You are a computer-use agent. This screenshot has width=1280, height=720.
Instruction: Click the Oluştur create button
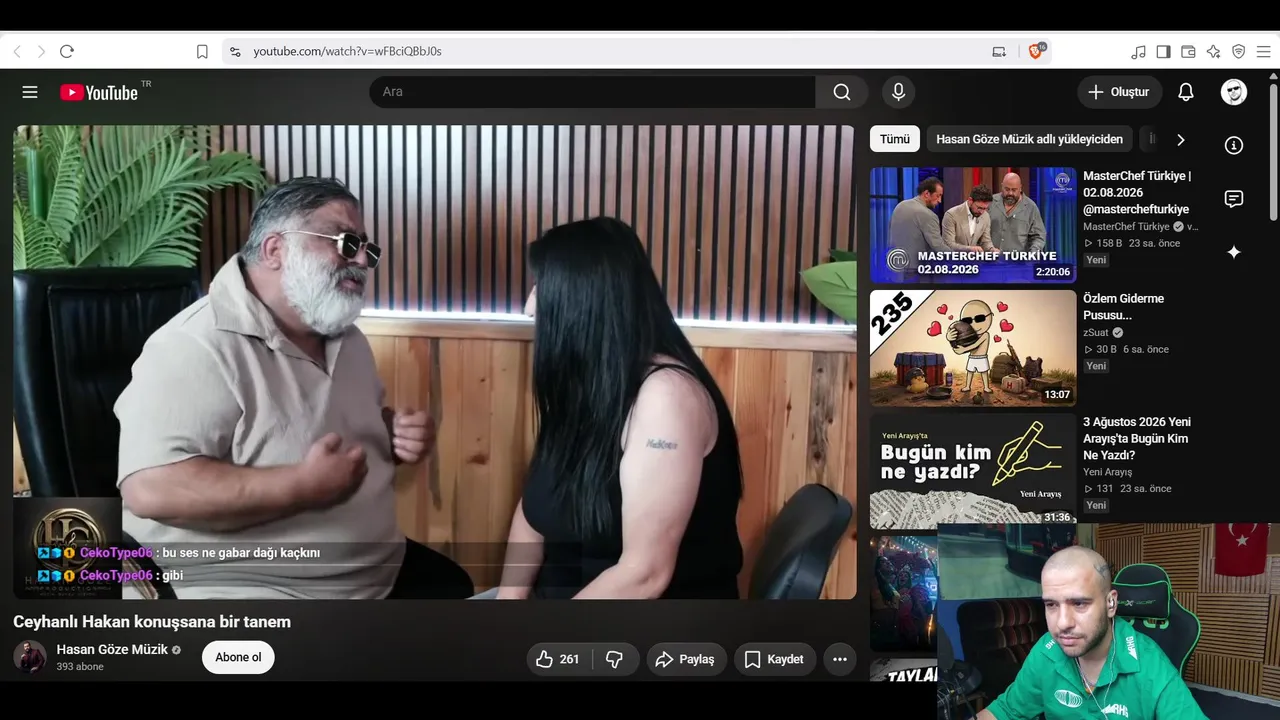pos(1120,92)
